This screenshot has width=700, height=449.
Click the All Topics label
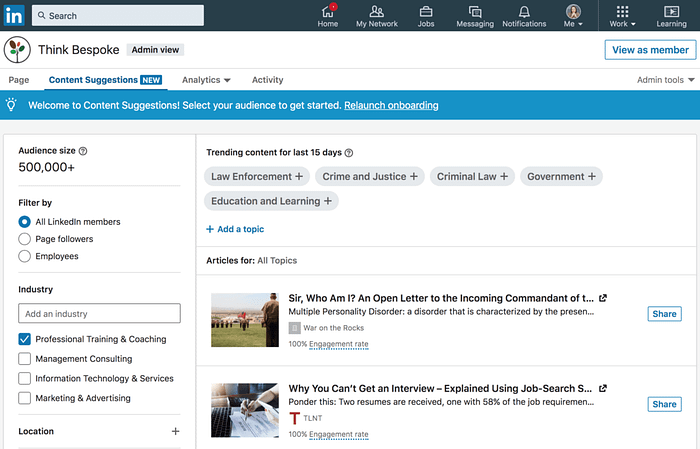[277, 261]
